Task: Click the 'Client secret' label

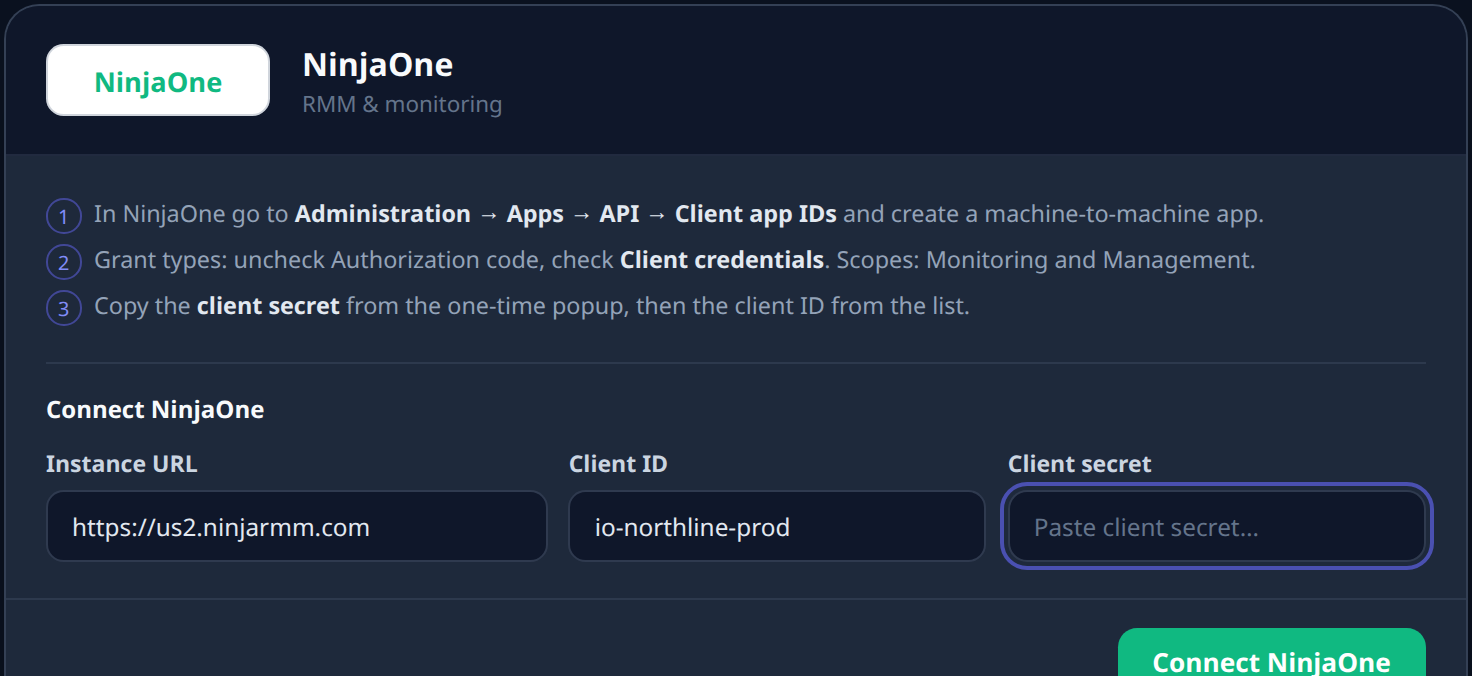Action: pyautogui.click(x=1080, y=464)
